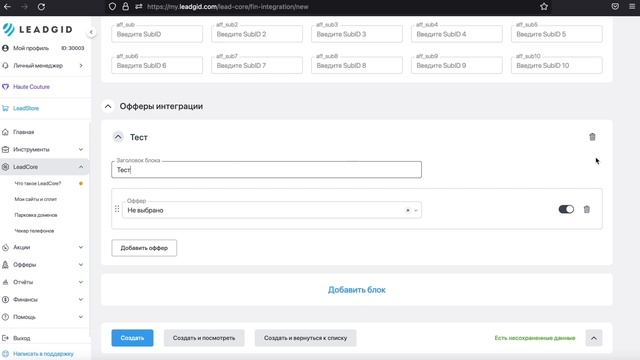Click the SubID 2 input field
The image size is (640, 360).
(x=257, y=34)
